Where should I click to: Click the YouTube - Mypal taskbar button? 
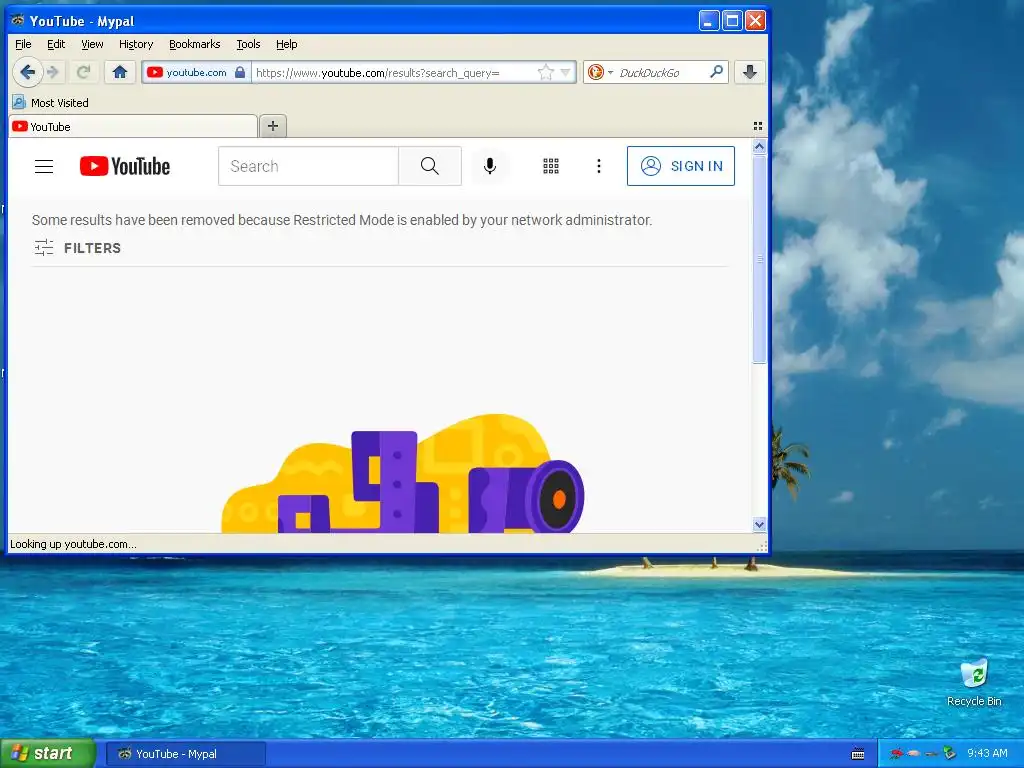point(185,754)
